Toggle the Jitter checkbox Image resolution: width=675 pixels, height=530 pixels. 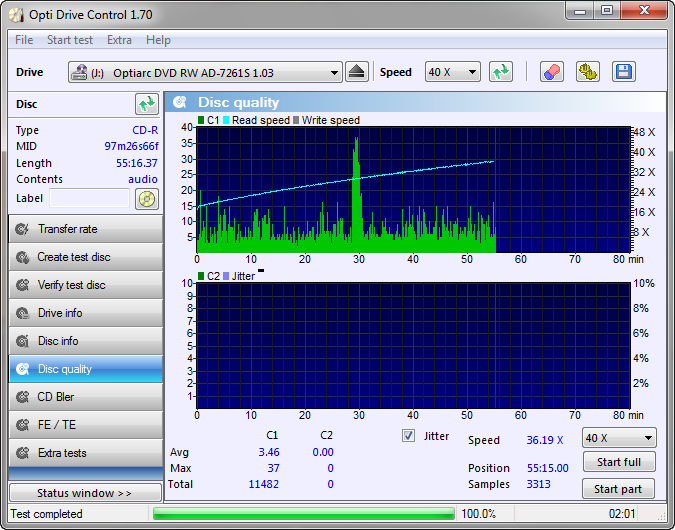[x=408, y=436]
